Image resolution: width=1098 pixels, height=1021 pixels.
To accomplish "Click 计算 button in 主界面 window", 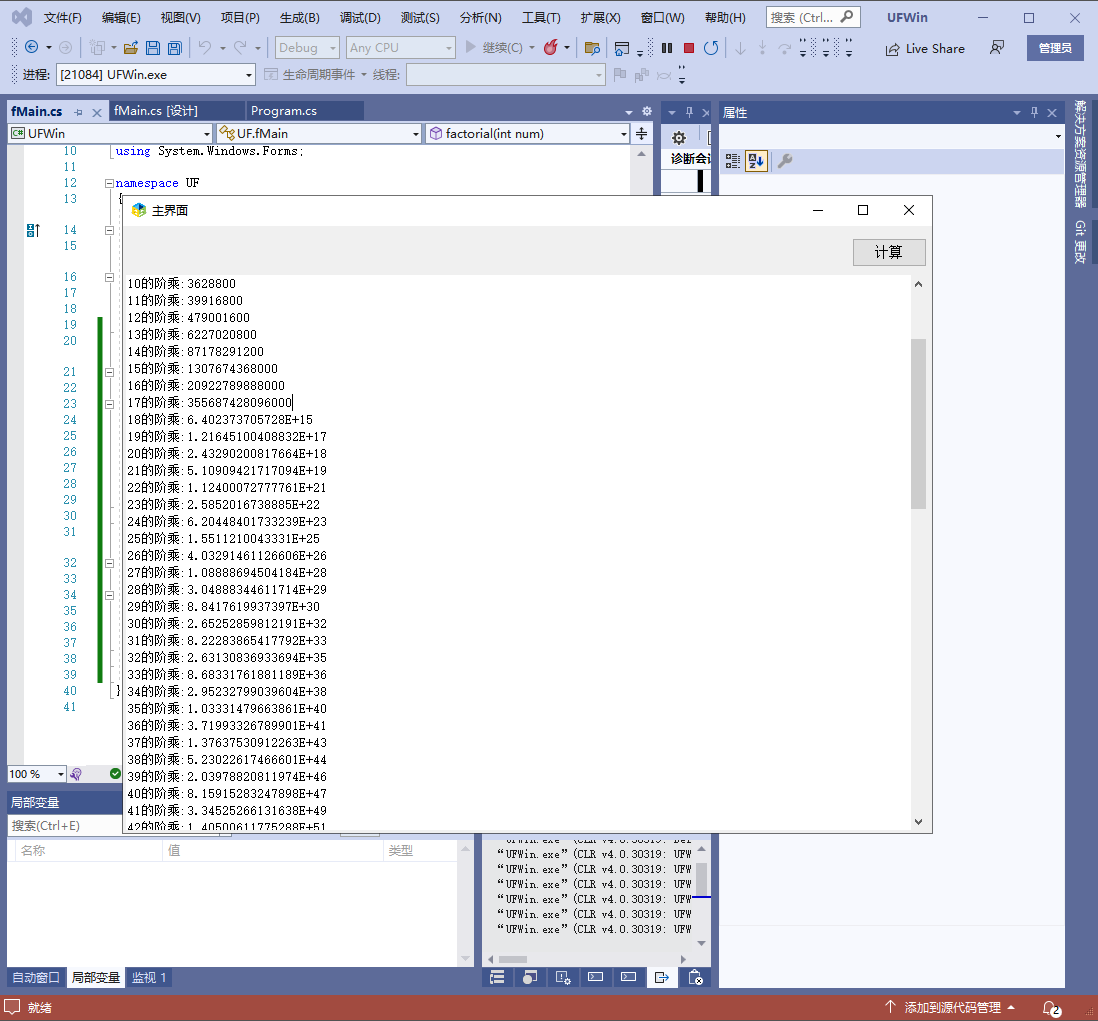I will click(889, 252).
